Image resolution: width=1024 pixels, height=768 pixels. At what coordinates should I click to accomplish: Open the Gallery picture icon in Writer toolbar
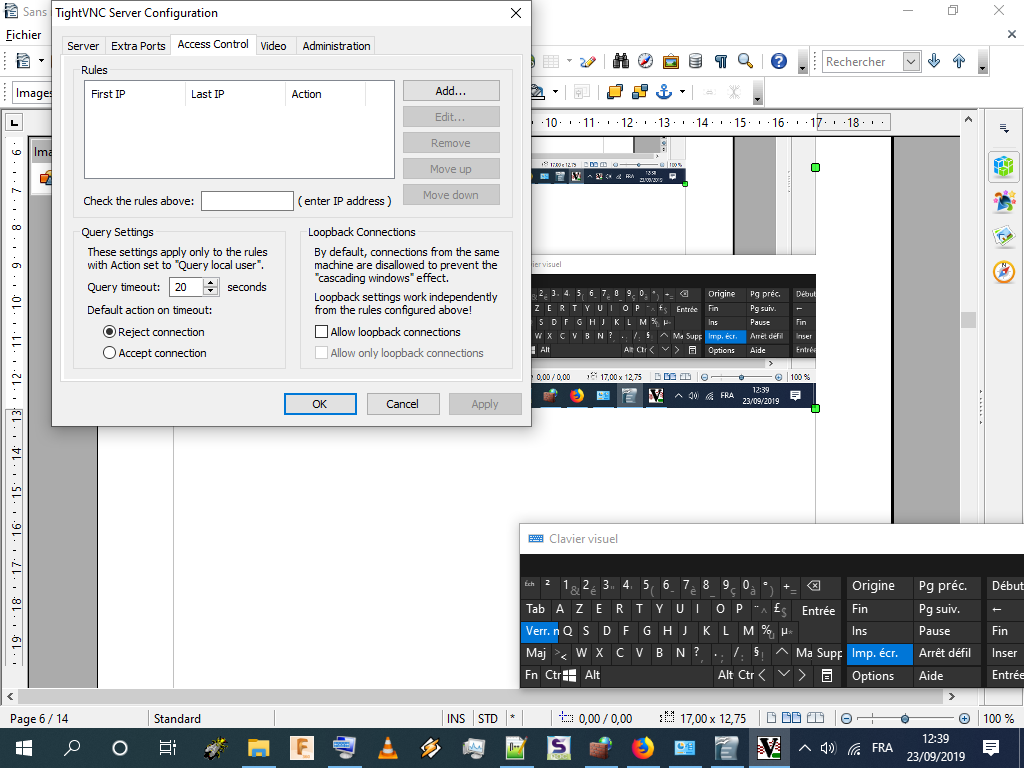(x=671, y=61)
